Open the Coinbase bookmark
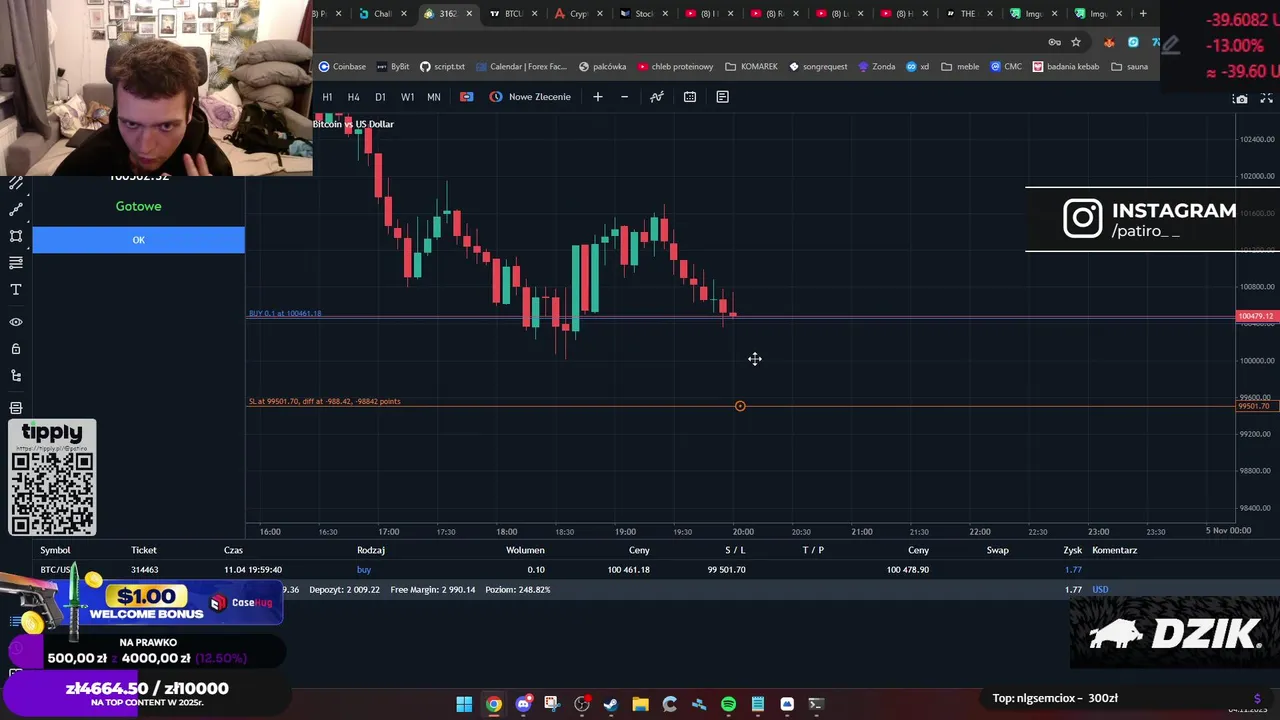1280x720 pixels. (342, 67)
